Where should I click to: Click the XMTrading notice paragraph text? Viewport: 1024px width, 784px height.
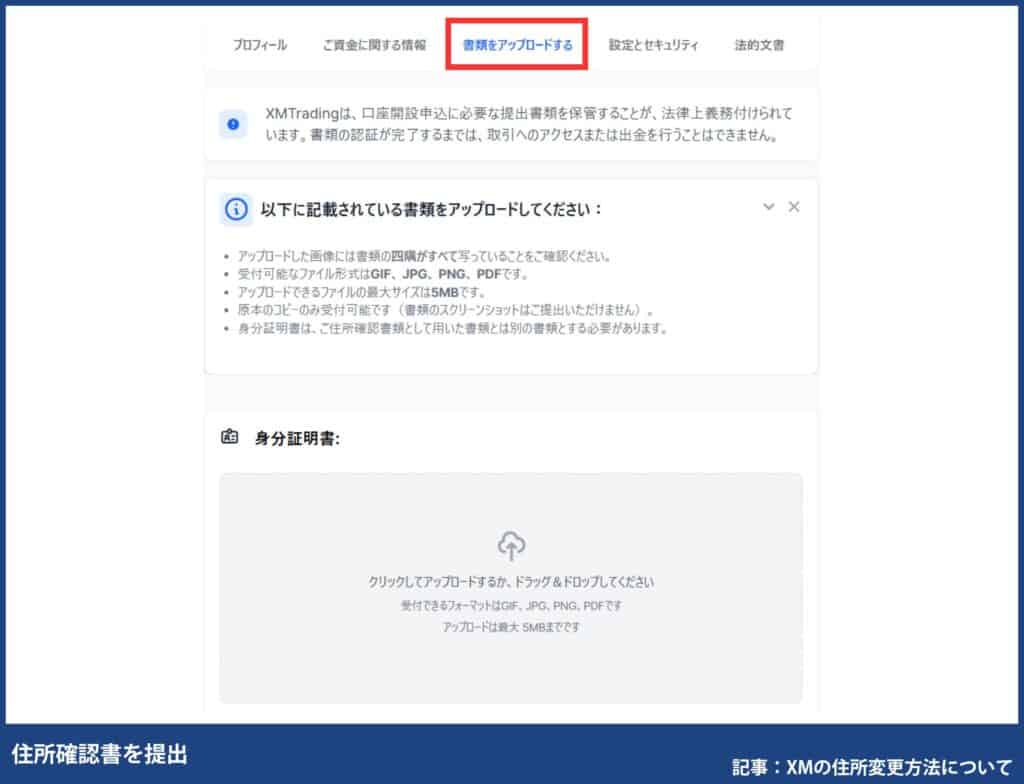click(529, 124)
